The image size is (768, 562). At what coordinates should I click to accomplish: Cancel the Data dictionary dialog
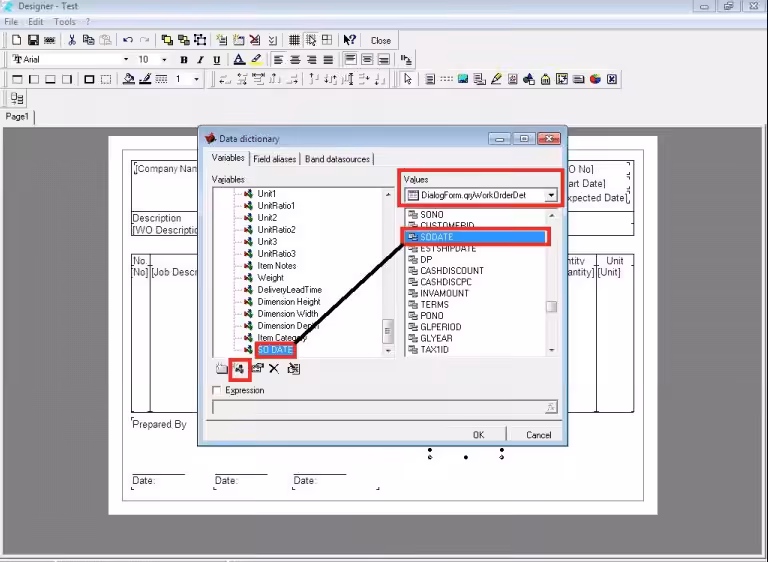[x=538, y=435]
